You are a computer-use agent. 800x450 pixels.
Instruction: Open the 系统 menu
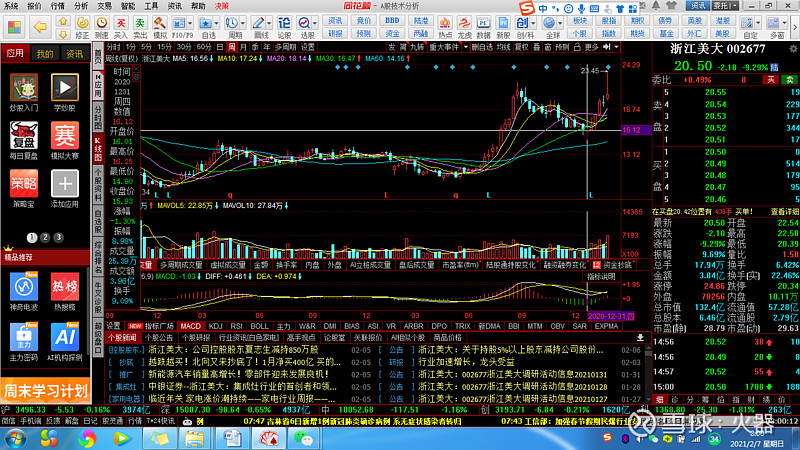click(11, 6)
